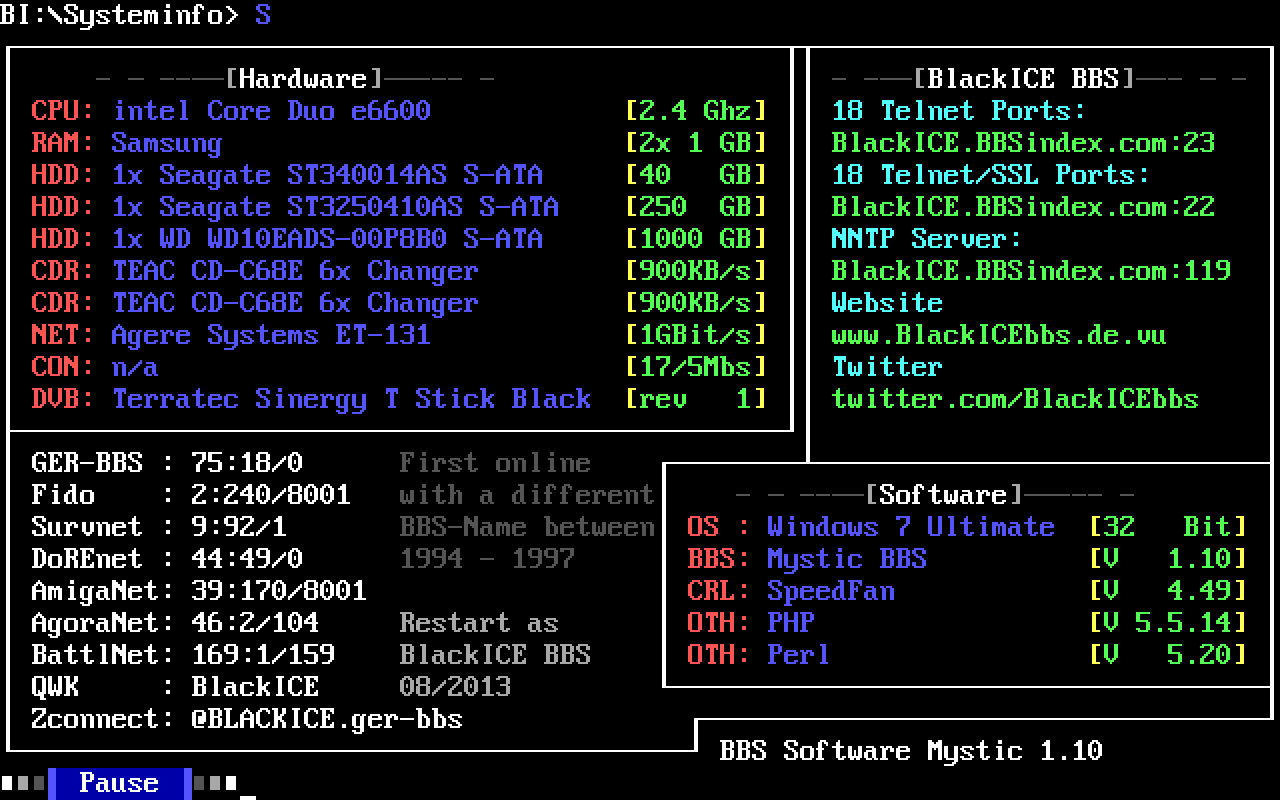Click the NET Agere Systems ET-131 entry
1280x800 pixels.
(x=270, y=335)
